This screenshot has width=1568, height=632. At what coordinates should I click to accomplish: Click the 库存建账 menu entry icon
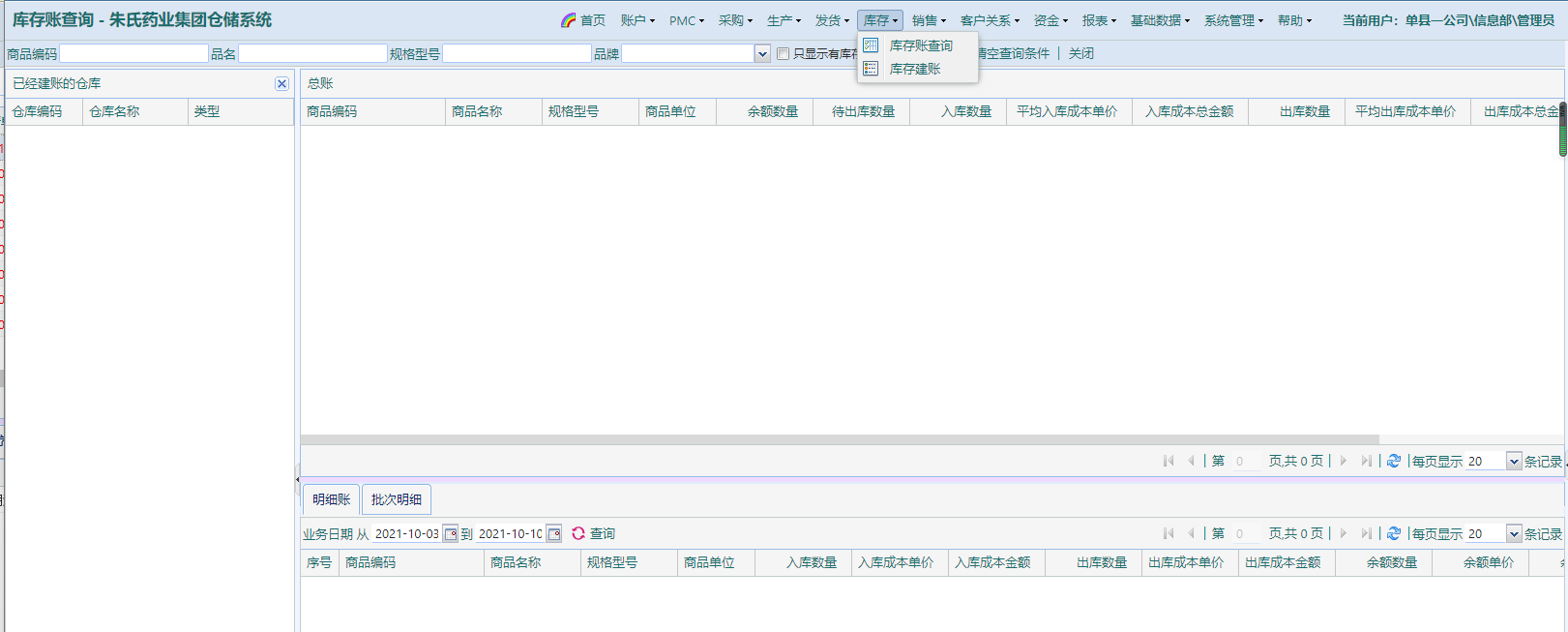[871, 69]
